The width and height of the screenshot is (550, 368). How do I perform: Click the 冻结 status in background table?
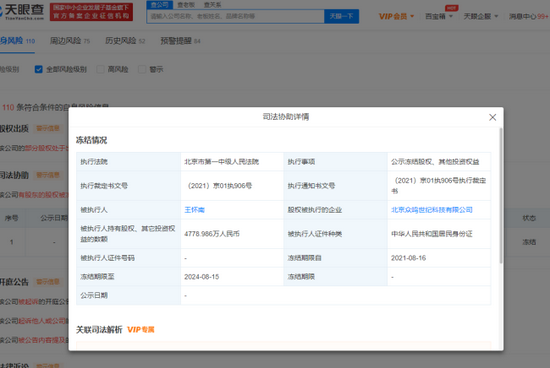[529, 242]
